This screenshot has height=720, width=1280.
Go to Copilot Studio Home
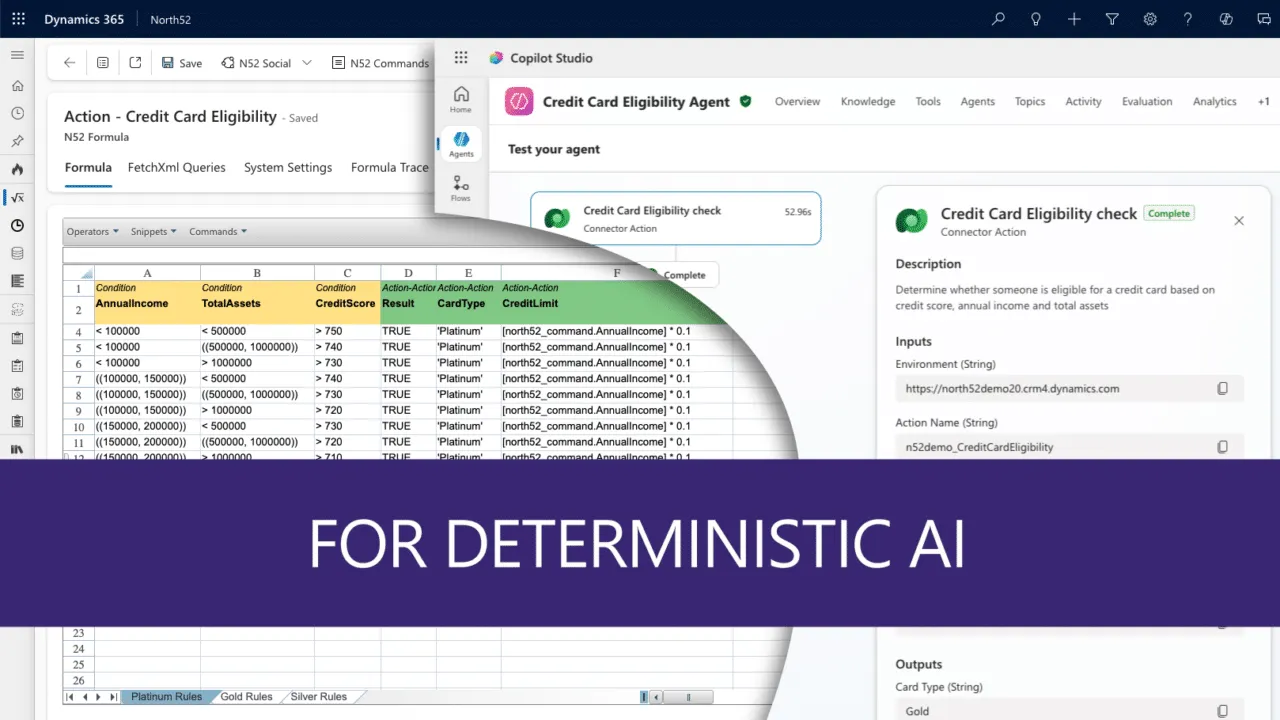pos(461,100)
